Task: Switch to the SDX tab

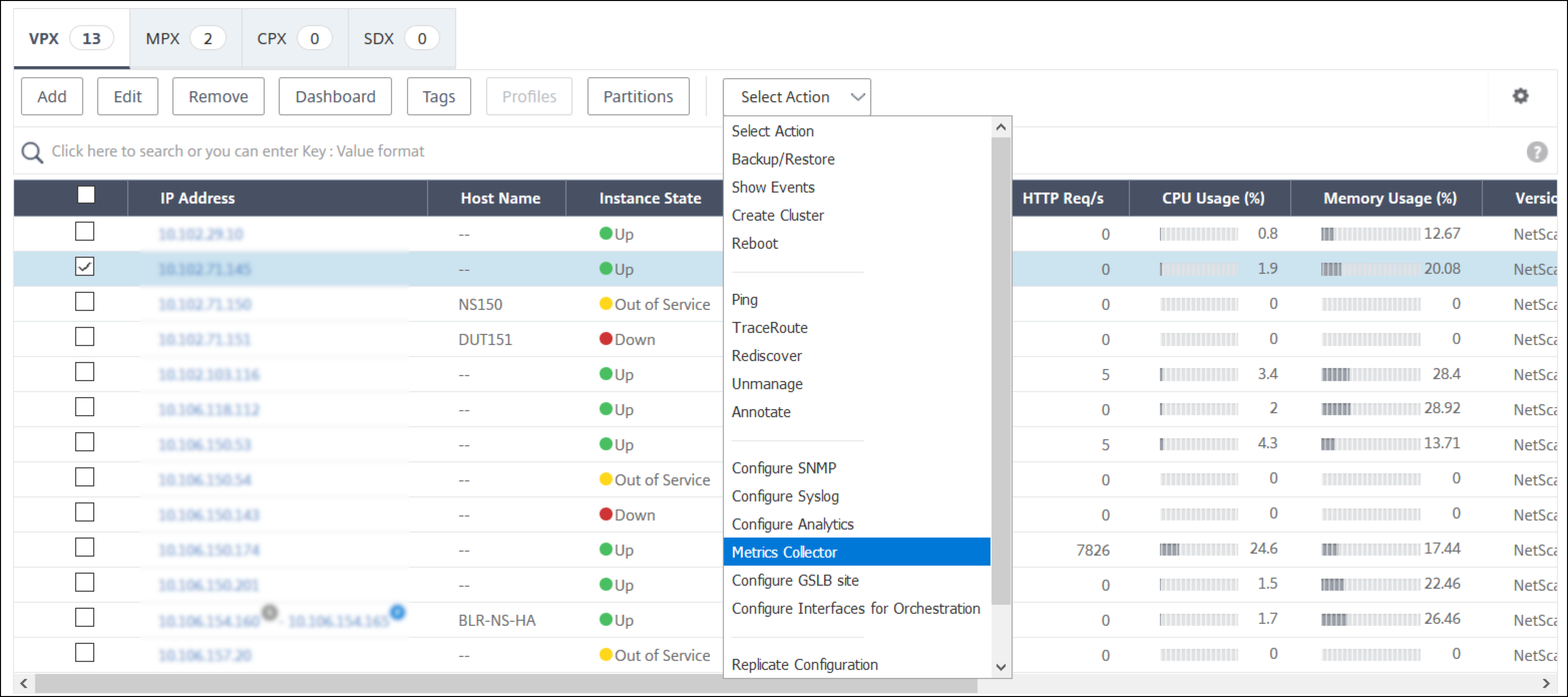Action: pos(402,38)
